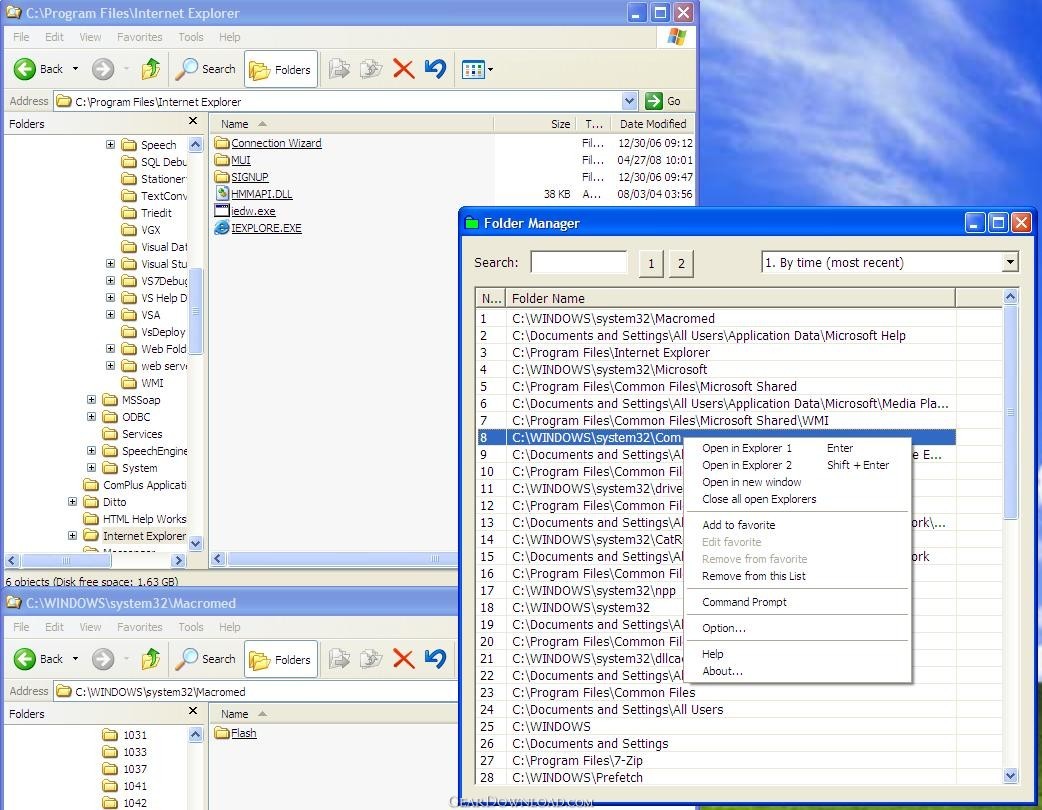1042x810 pixels.
Task: Toggle Folders pane in Macromed window
Action: click(x=280, y=659)
